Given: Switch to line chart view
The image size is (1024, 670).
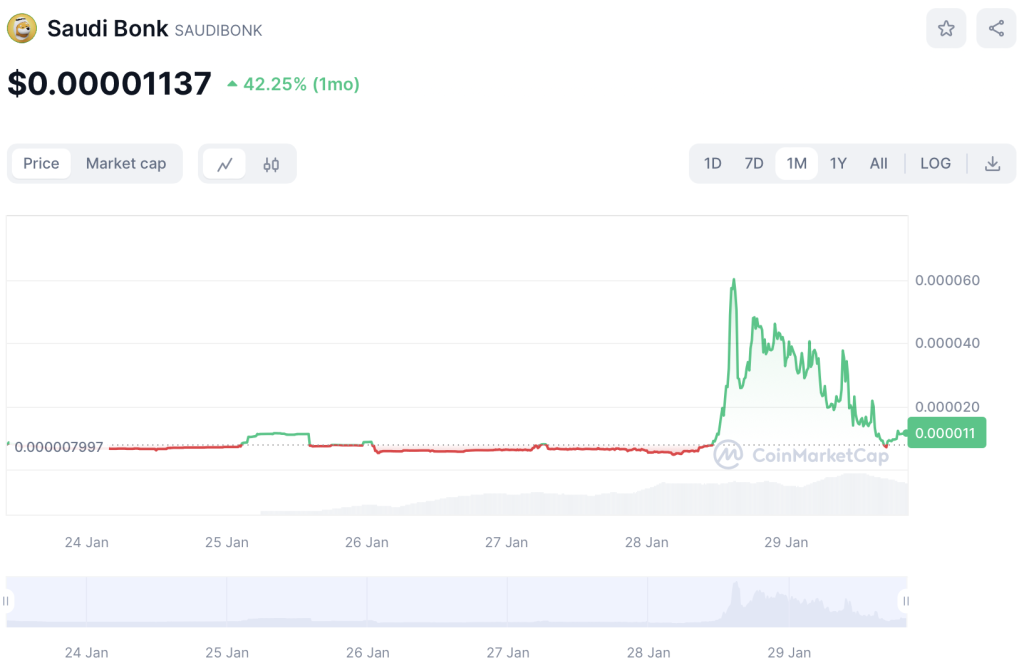Looking at the screenshot, I should pyautogui.click(x=225, y=164).
